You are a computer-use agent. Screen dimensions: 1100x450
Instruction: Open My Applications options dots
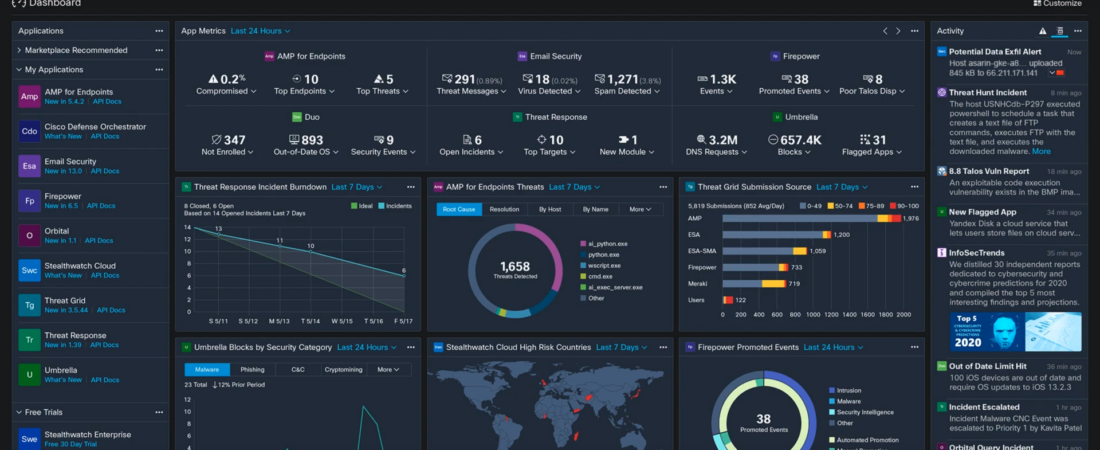tap(159, 70)
